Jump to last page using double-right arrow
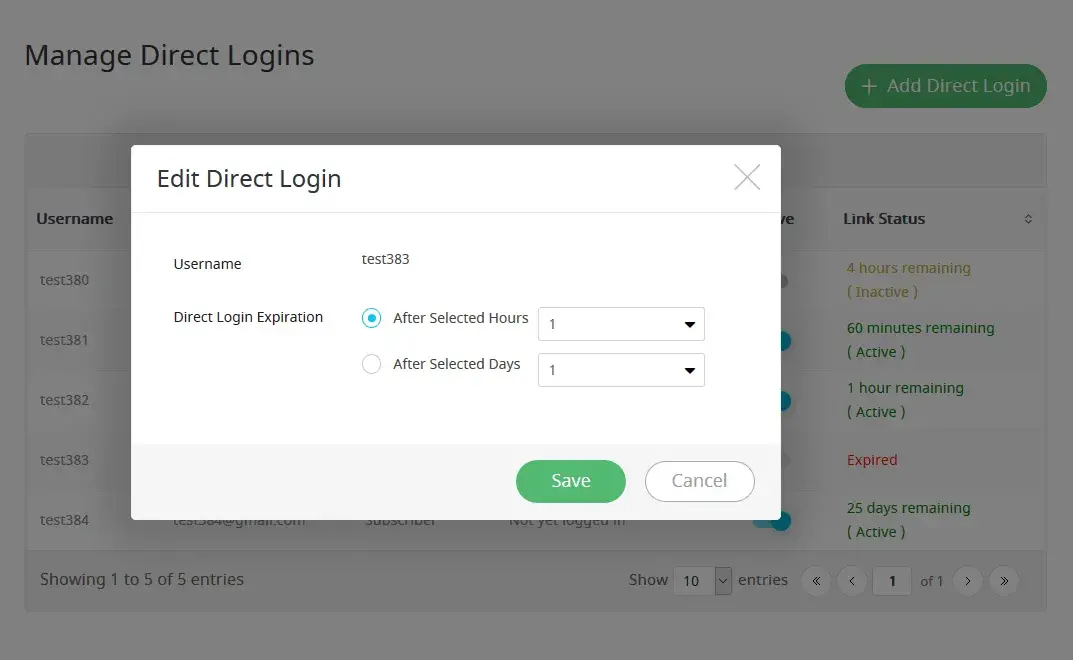1073x660 pixels. click(x=1004, y=581)
